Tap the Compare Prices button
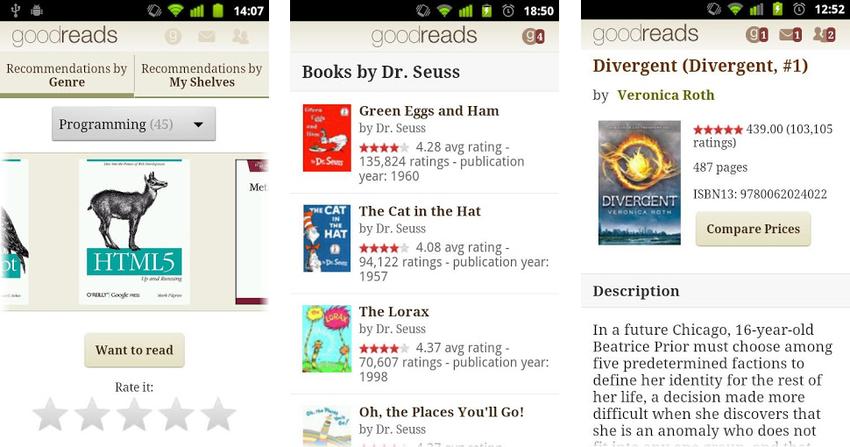The image size is (850, 447). click(753, 229)
